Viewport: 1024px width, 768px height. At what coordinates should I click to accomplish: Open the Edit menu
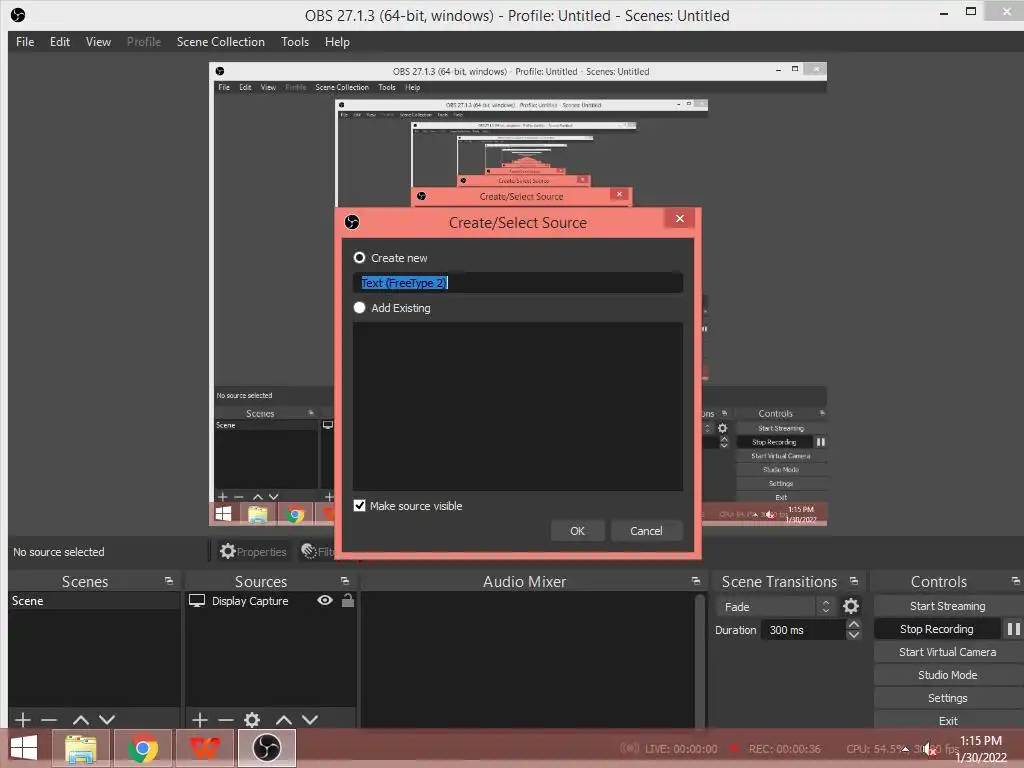[x=59, y=42]
